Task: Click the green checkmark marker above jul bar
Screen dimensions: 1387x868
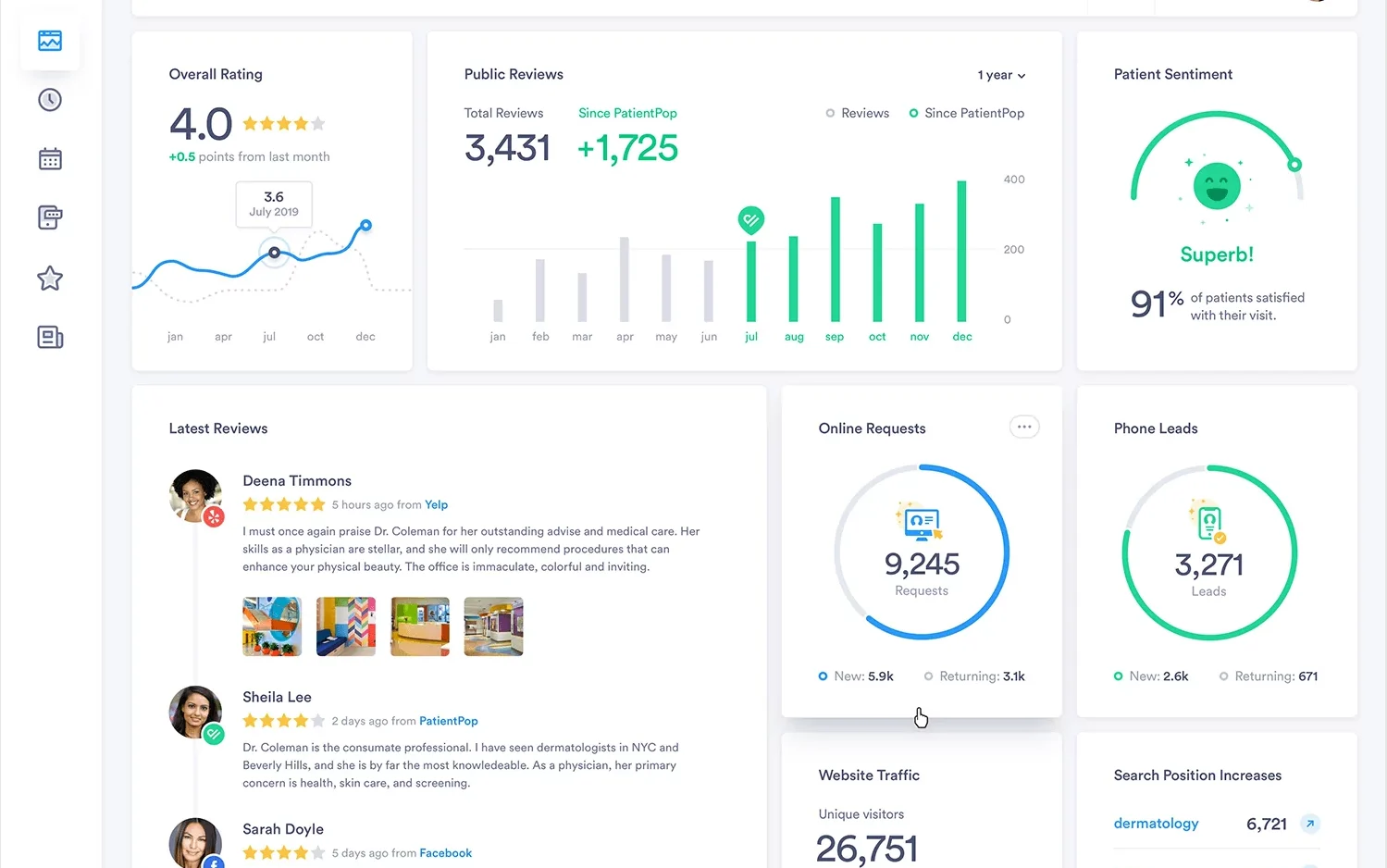Action: (750, 219)
